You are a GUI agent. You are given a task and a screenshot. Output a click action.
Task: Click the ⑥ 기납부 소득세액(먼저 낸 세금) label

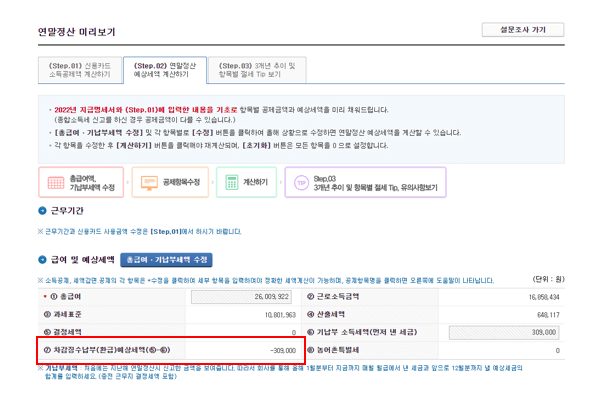click(362, 332)
